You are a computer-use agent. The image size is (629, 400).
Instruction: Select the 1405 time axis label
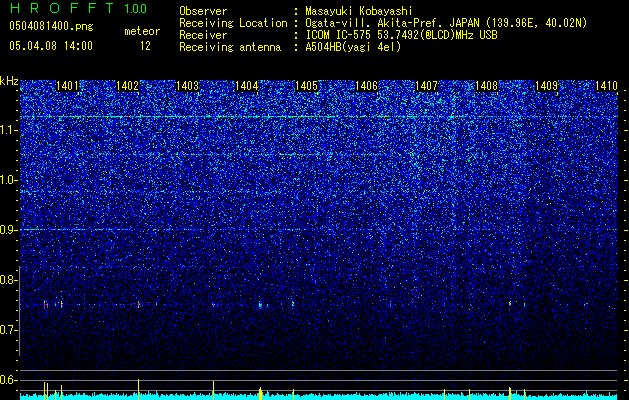click(x=306, y=86)
